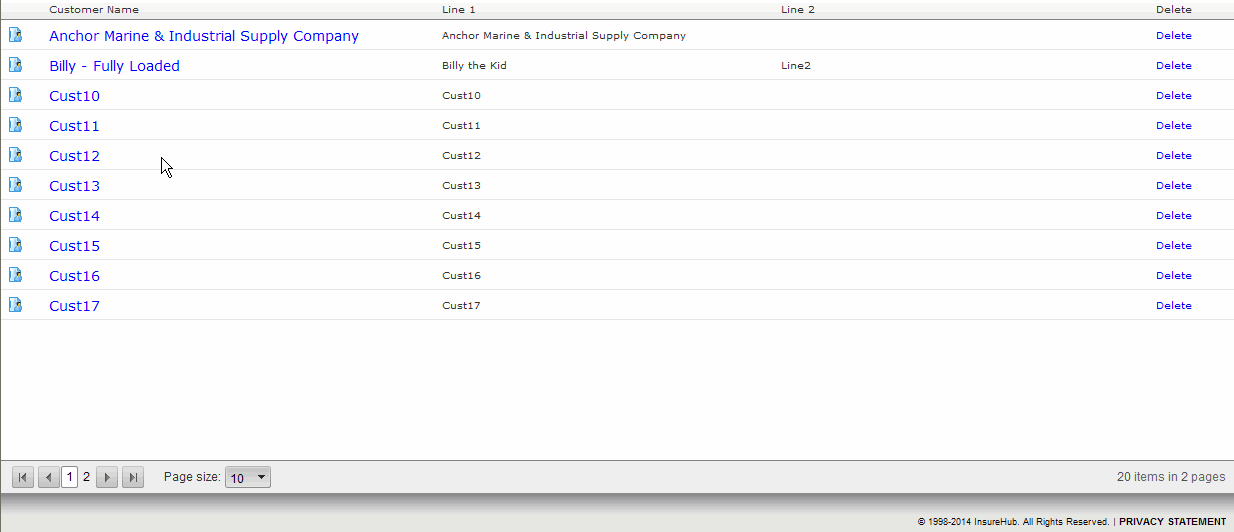
Task: Open the Cust10 customer link
Action: click(74, 96)
